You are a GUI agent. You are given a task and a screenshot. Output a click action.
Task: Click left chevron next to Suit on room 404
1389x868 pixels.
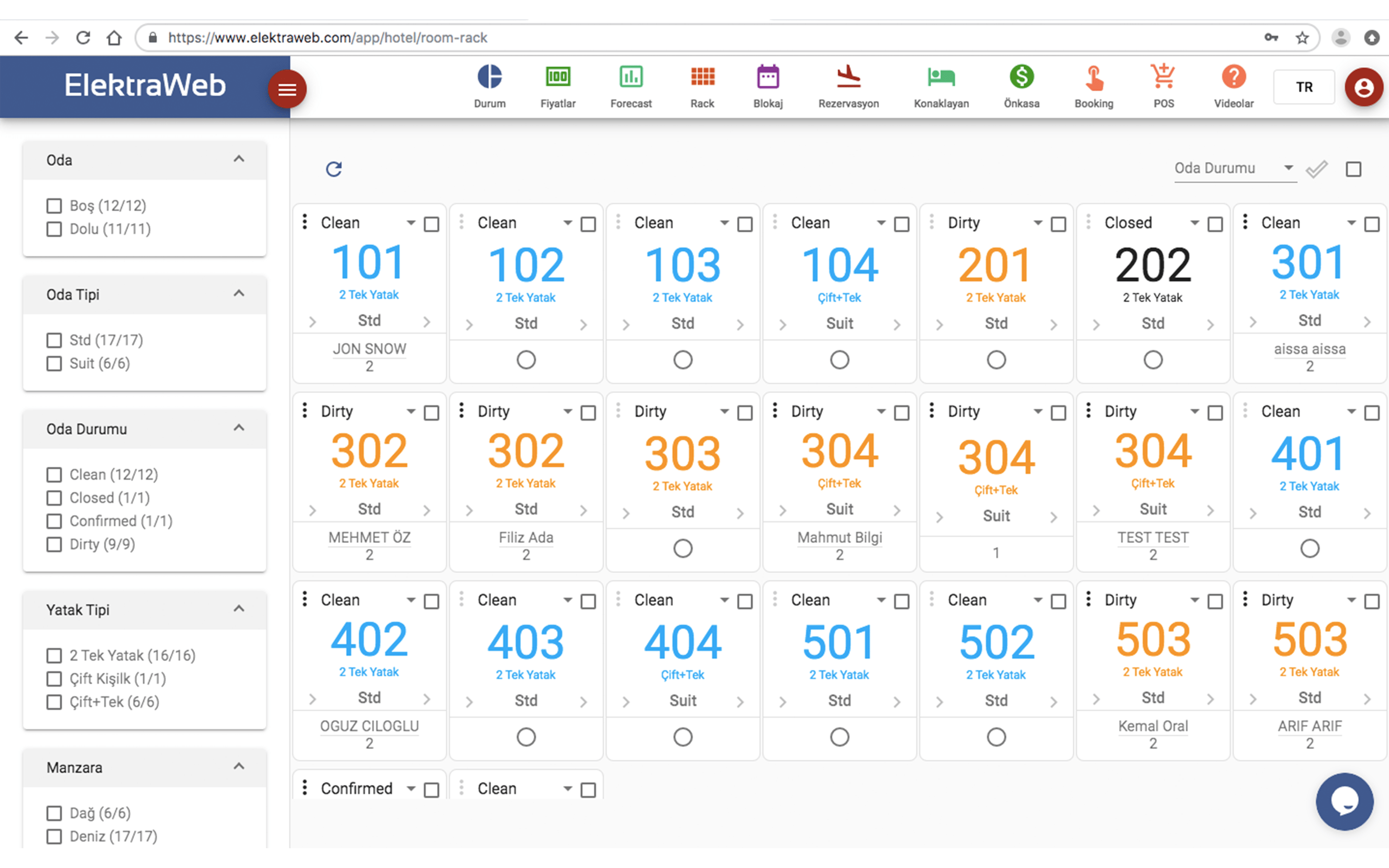pos(626,702)
